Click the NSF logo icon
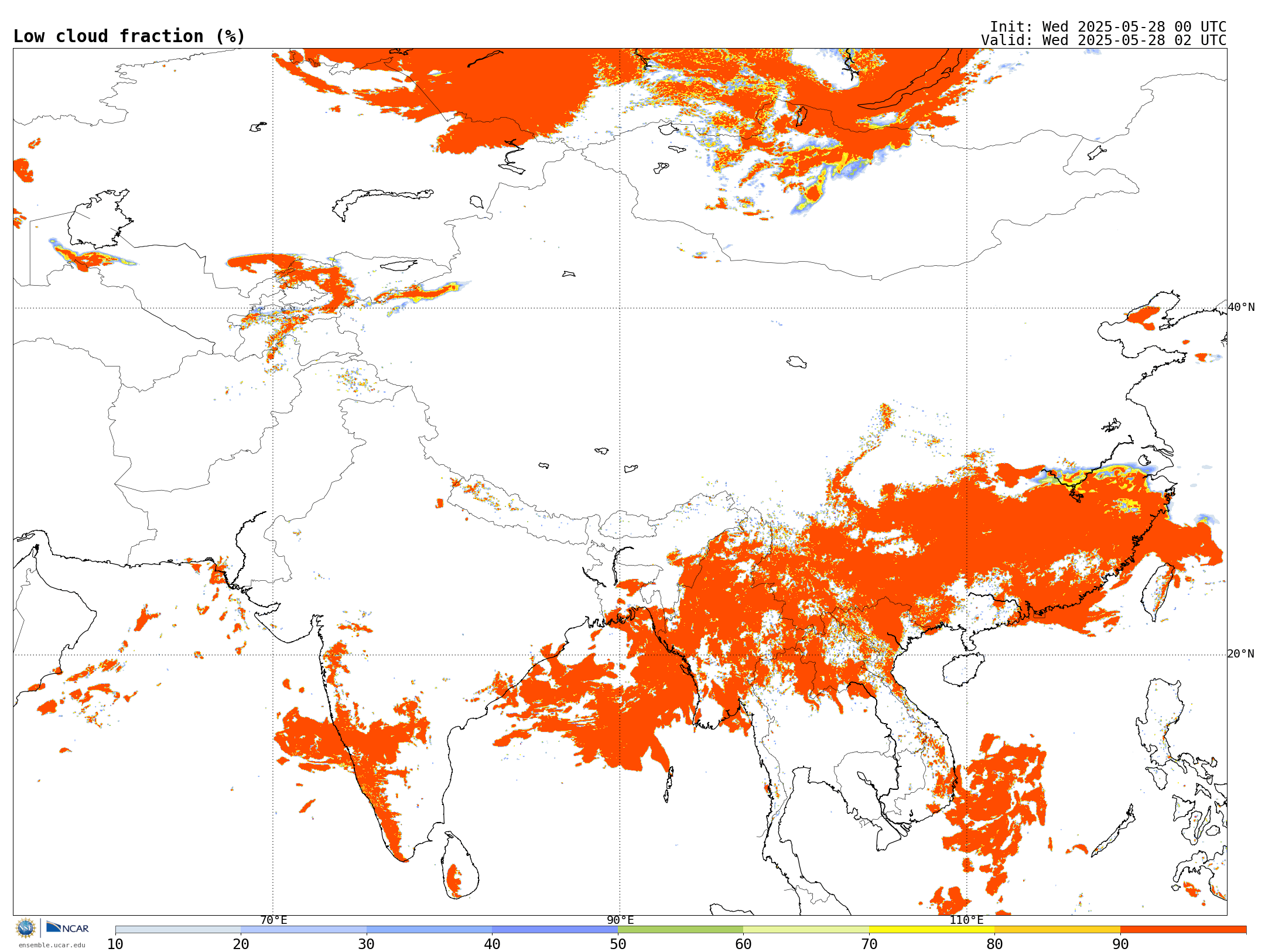 click(25, 928)
